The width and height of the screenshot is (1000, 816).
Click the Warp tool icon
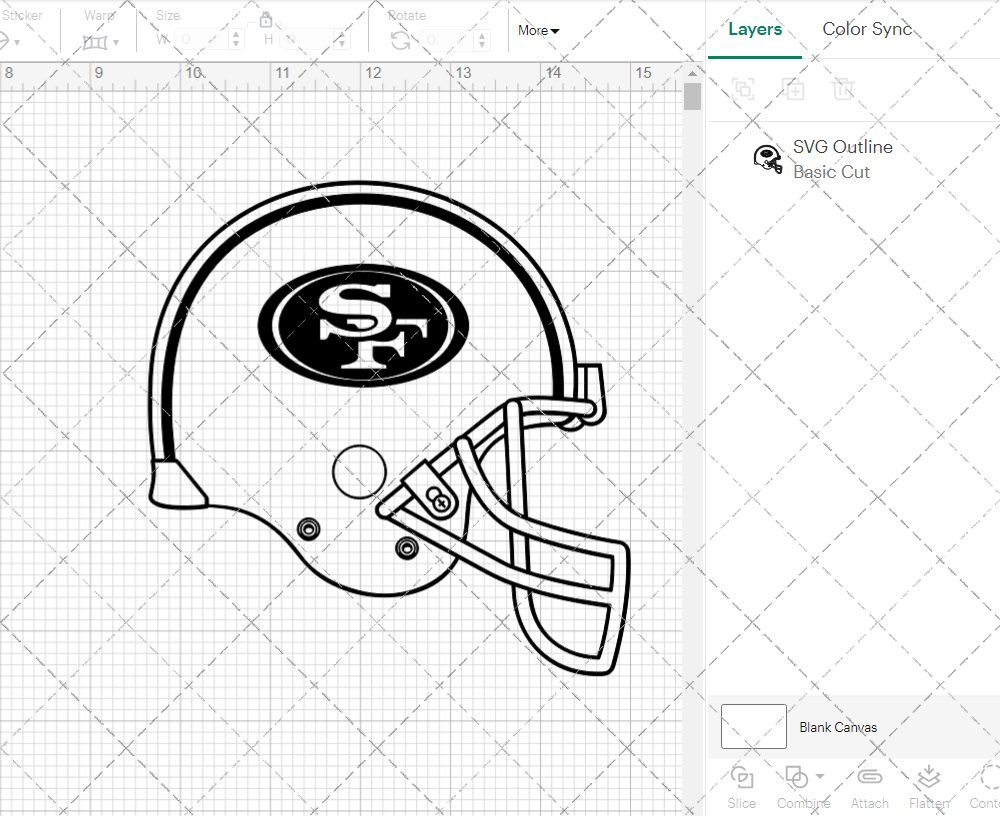(x=96, y=41)
